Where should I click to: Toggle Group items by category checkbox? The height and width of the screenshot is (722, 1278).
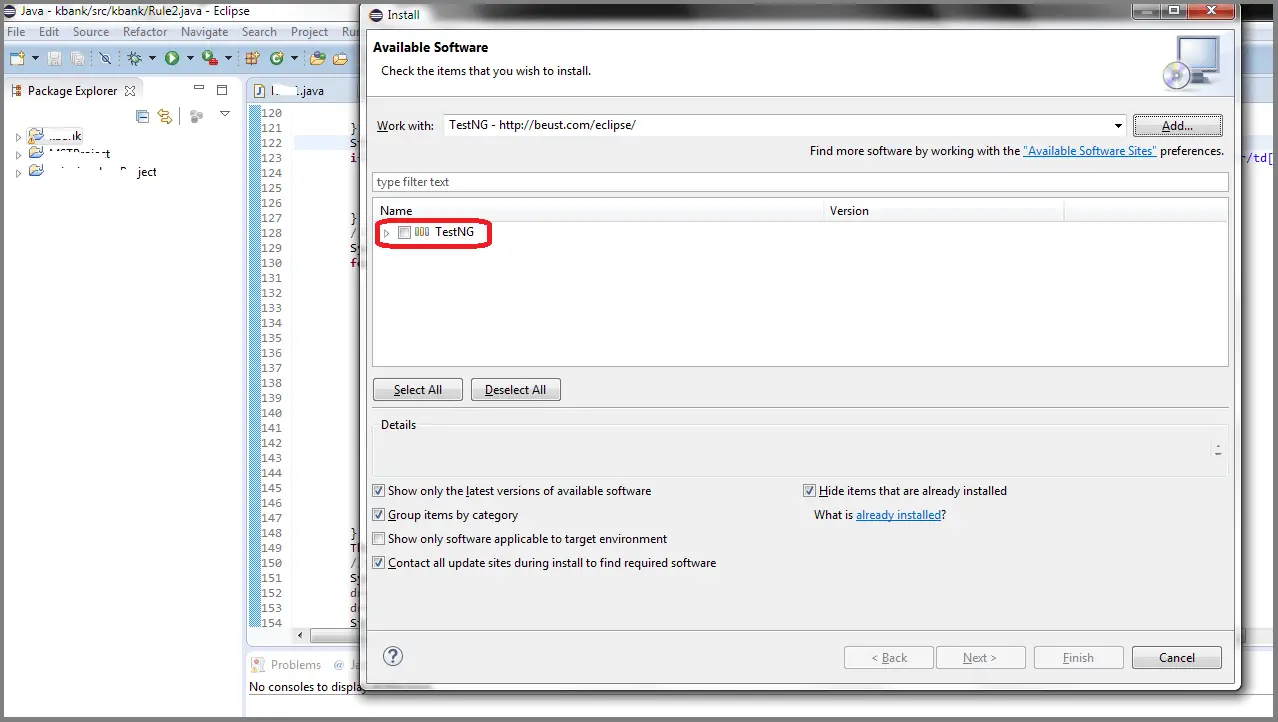pos(378,515)
